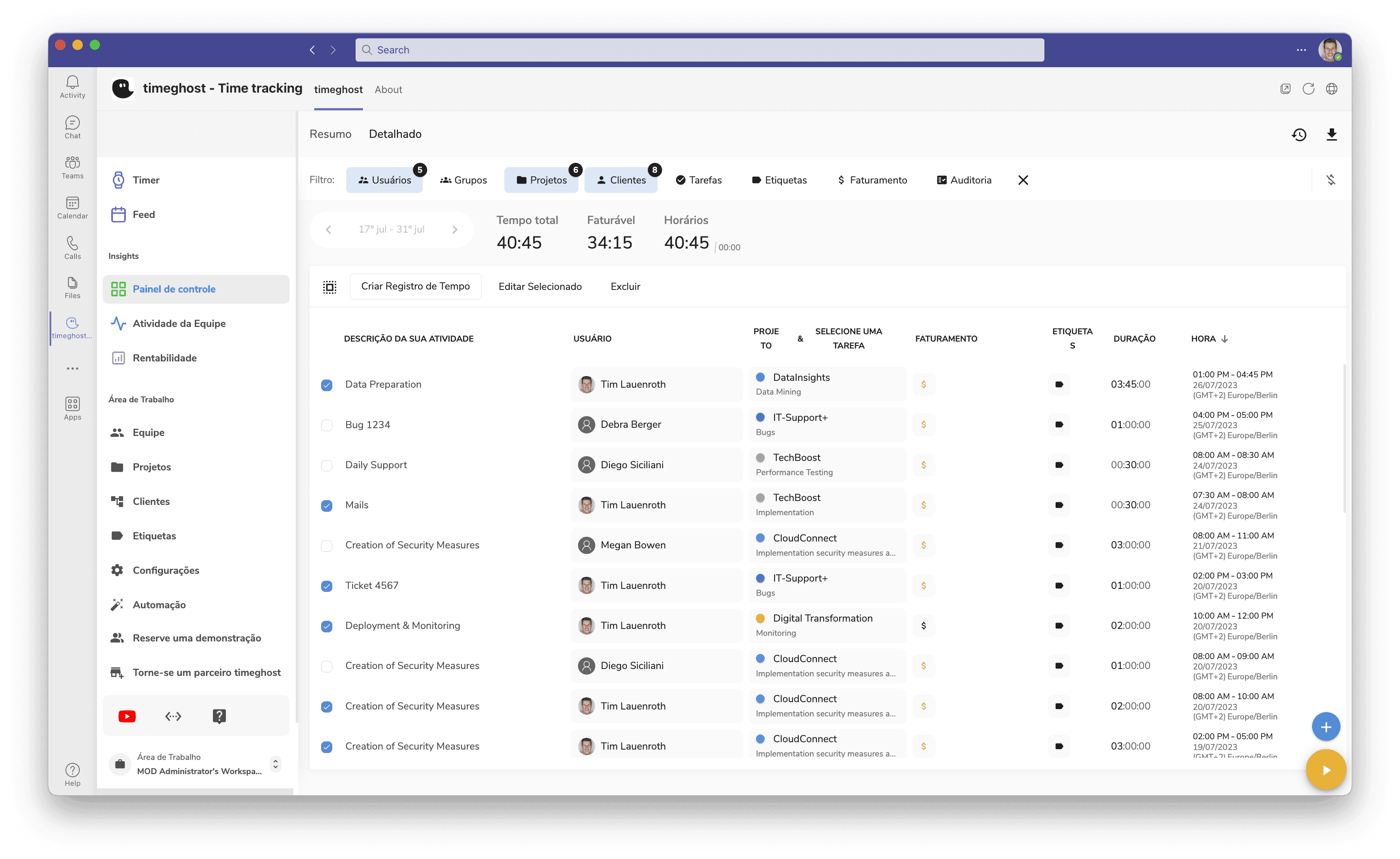Open Teams section in the sidebar
Screen dimensions: 1400x859
coord(72,168)
